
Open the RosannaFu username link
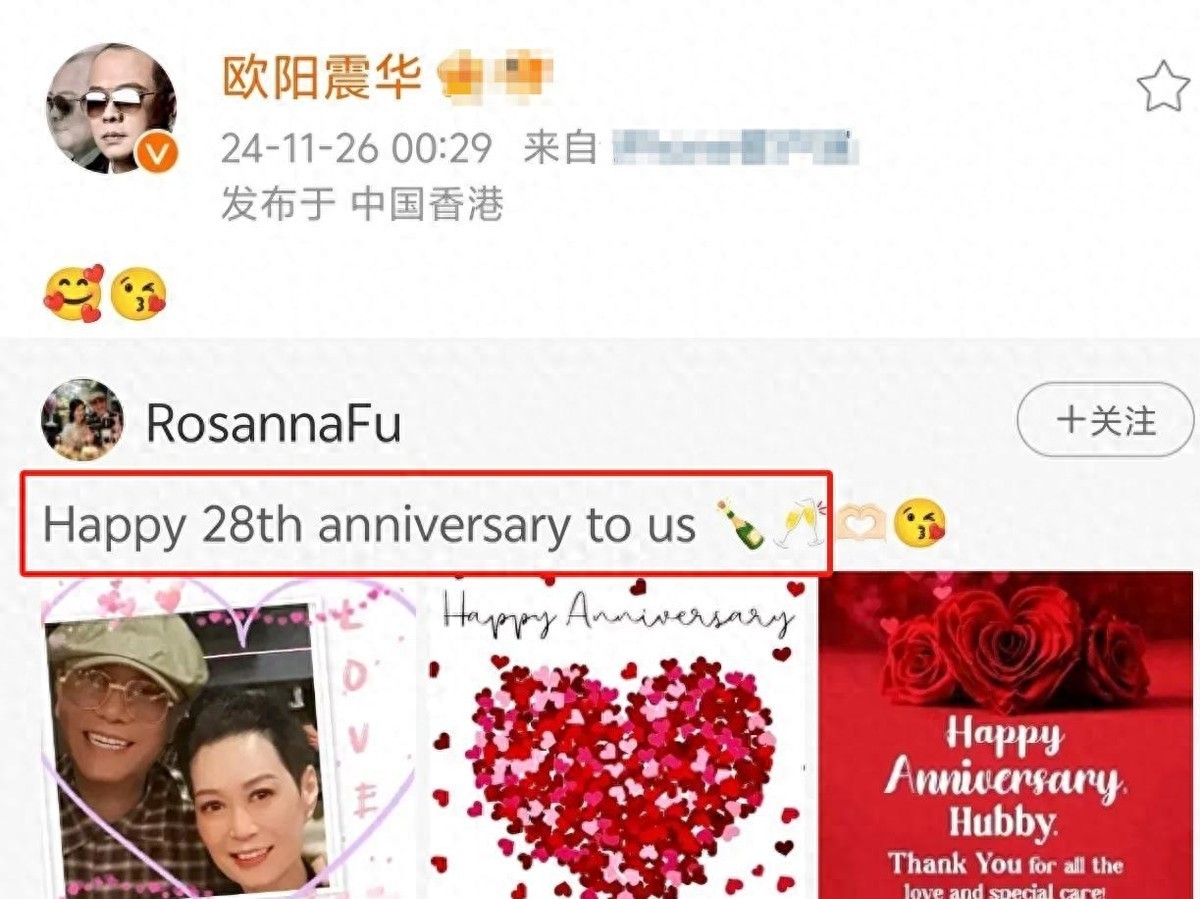coord(274,423)
